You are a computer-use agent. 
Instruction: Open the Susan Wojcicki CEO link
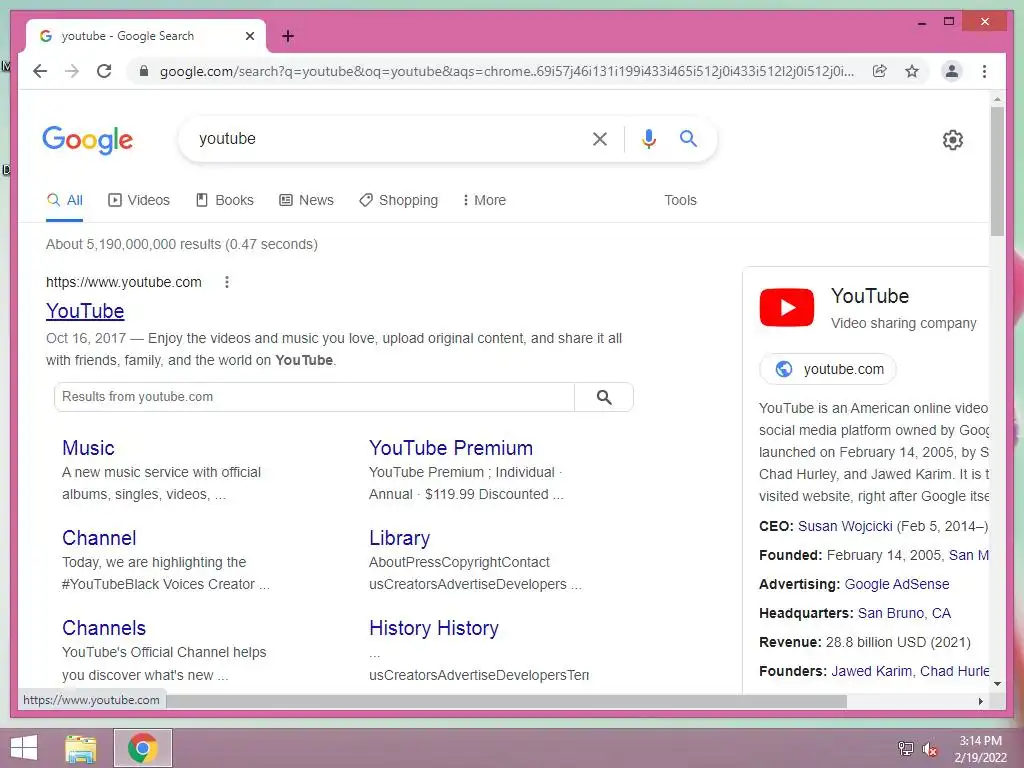pyautogui.click(x=845, y=526)
